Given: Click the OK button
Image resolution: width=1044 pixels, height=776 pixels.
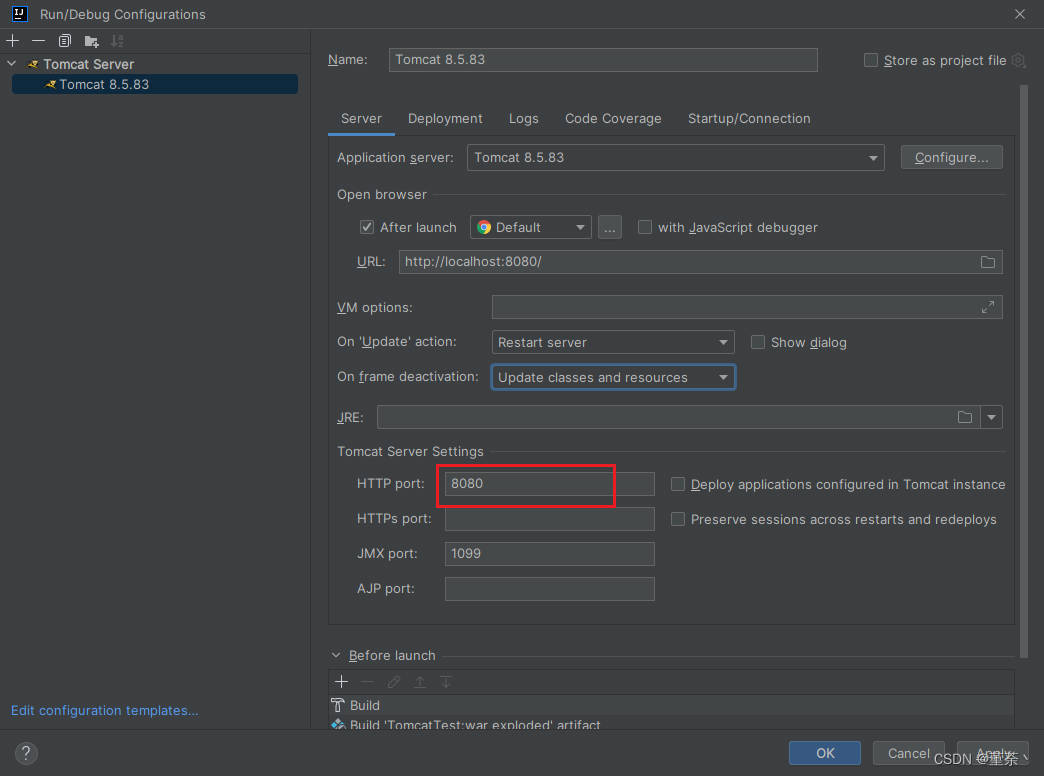Looking at the screenshot, I should 825,753.
